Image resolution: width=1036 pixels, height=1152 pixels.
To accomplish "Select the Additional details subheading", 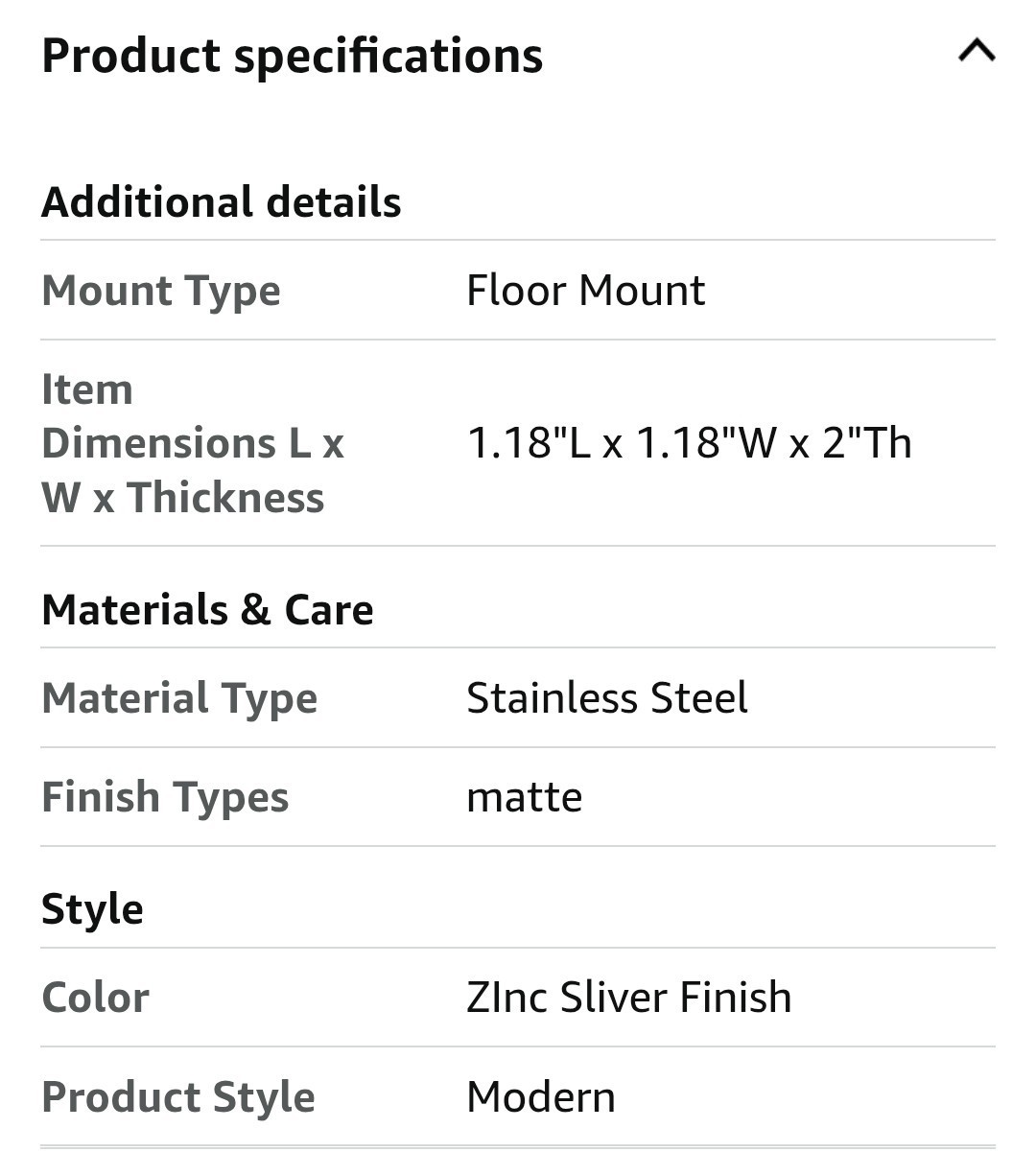I will pos(221,202).
